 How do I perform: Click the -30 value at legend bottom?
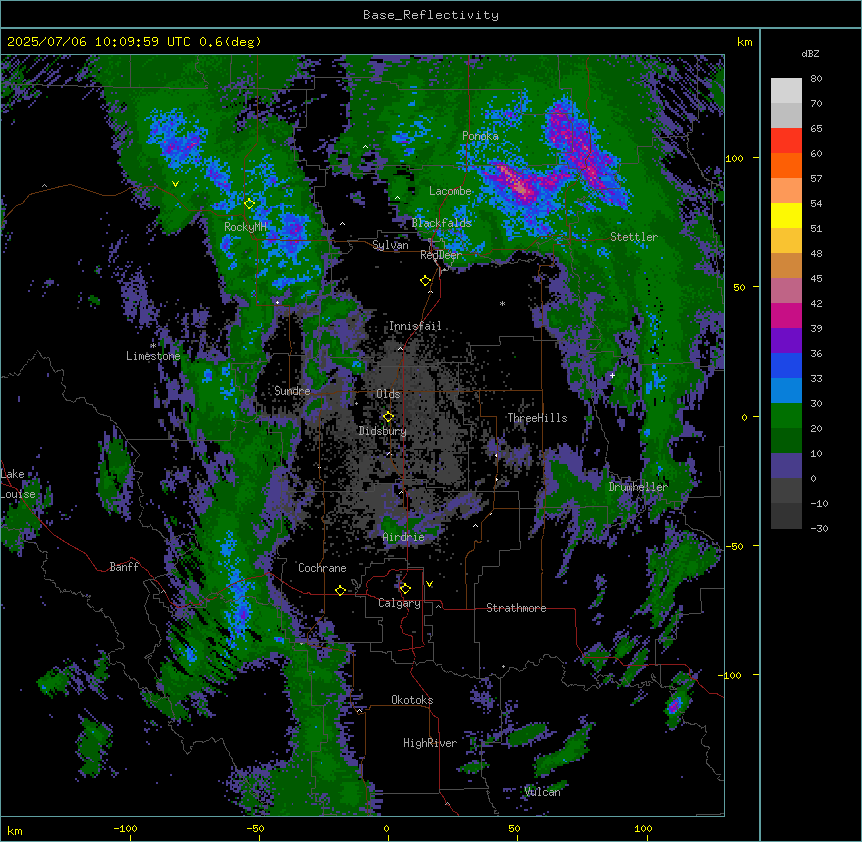pyautogui.click(x=819, y=528)
